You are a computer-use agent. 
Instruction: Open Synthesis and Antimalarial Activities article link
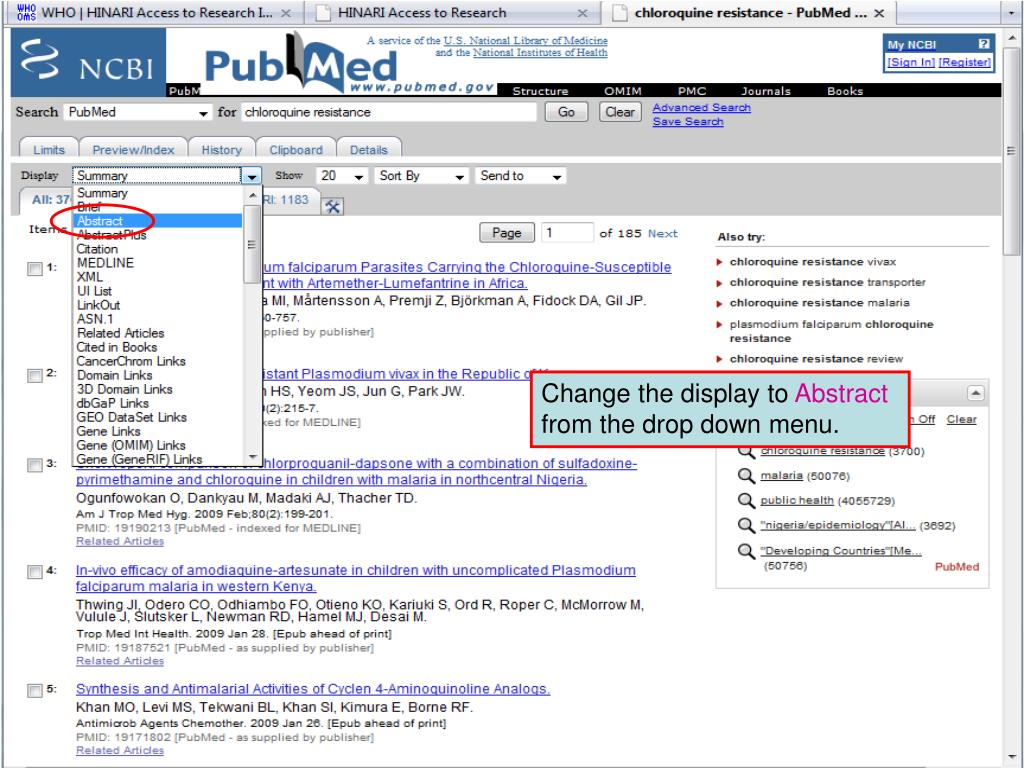click(x=313, y=689)
